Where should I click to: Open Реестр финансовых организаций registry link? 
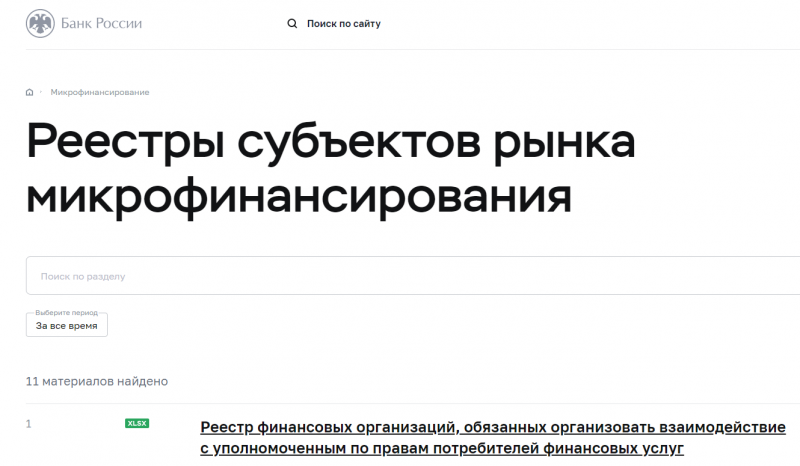pyautogui.click(x=492, y=437)
